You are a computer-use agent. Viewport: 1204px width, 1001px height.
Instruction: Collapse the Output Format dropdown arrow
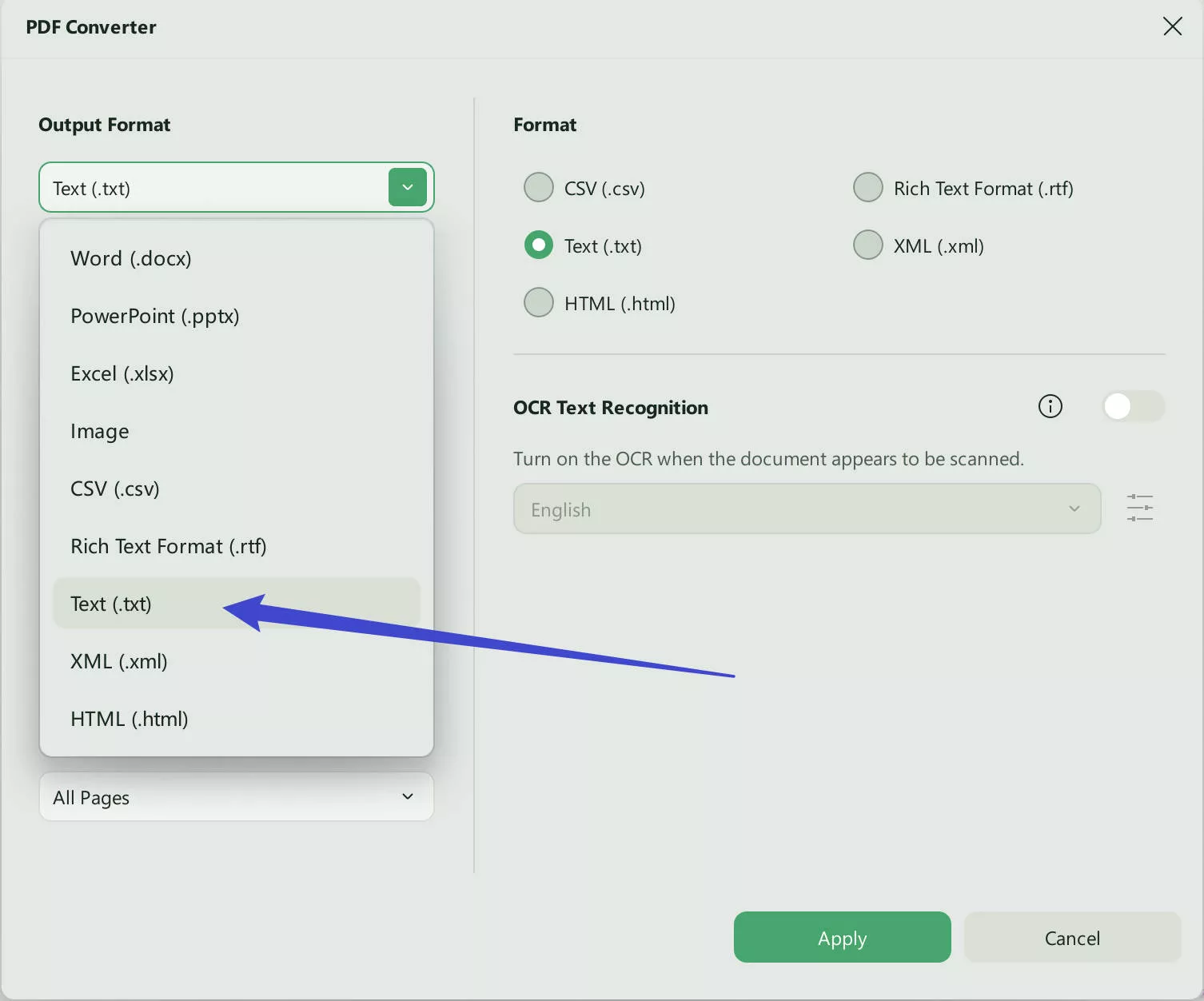(x=407, y=188)
